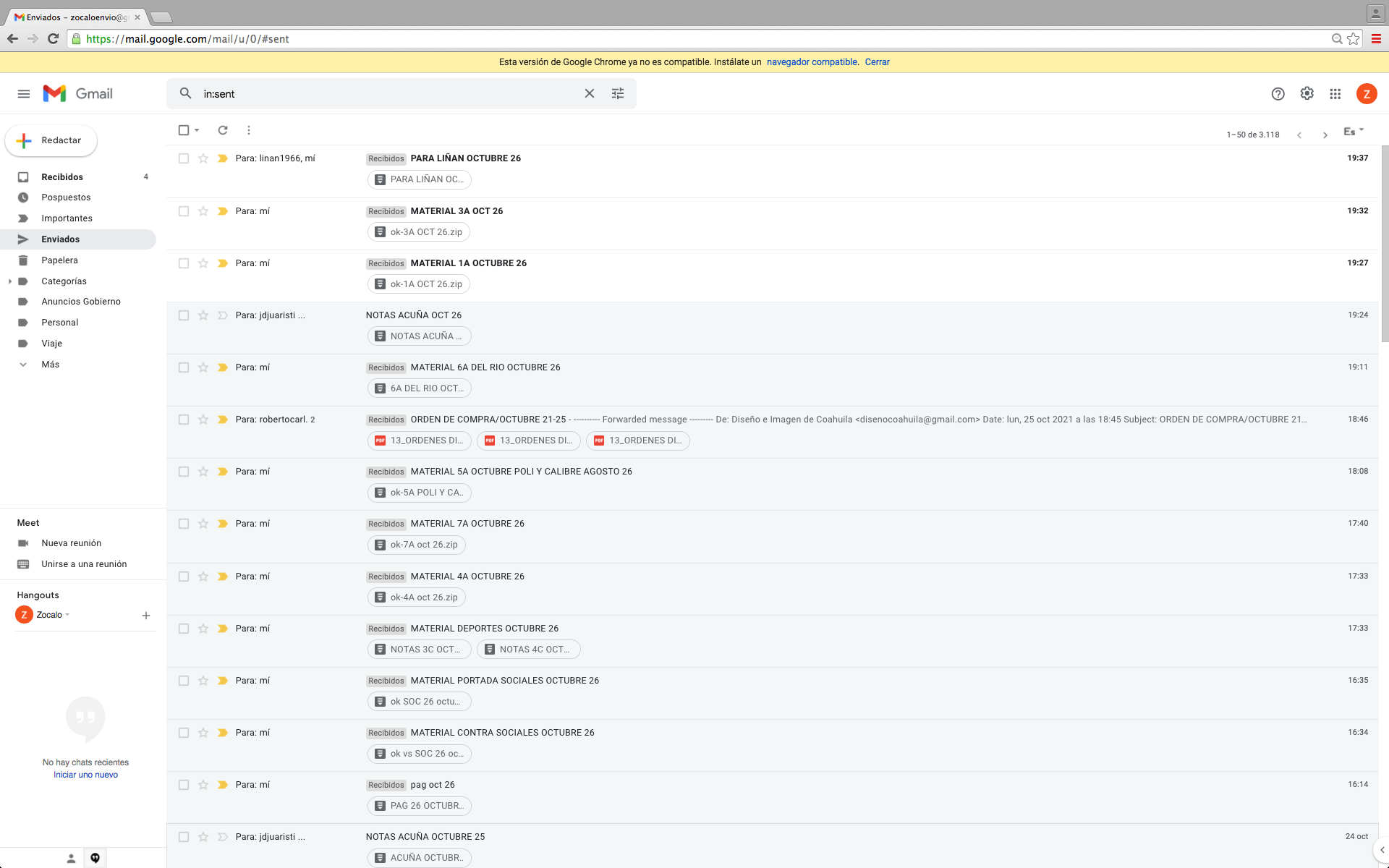Image resolution: width=1389 pixels, height=868 pixels.
Task: Go to the previous page of messages
Action: click(1299, 135)
